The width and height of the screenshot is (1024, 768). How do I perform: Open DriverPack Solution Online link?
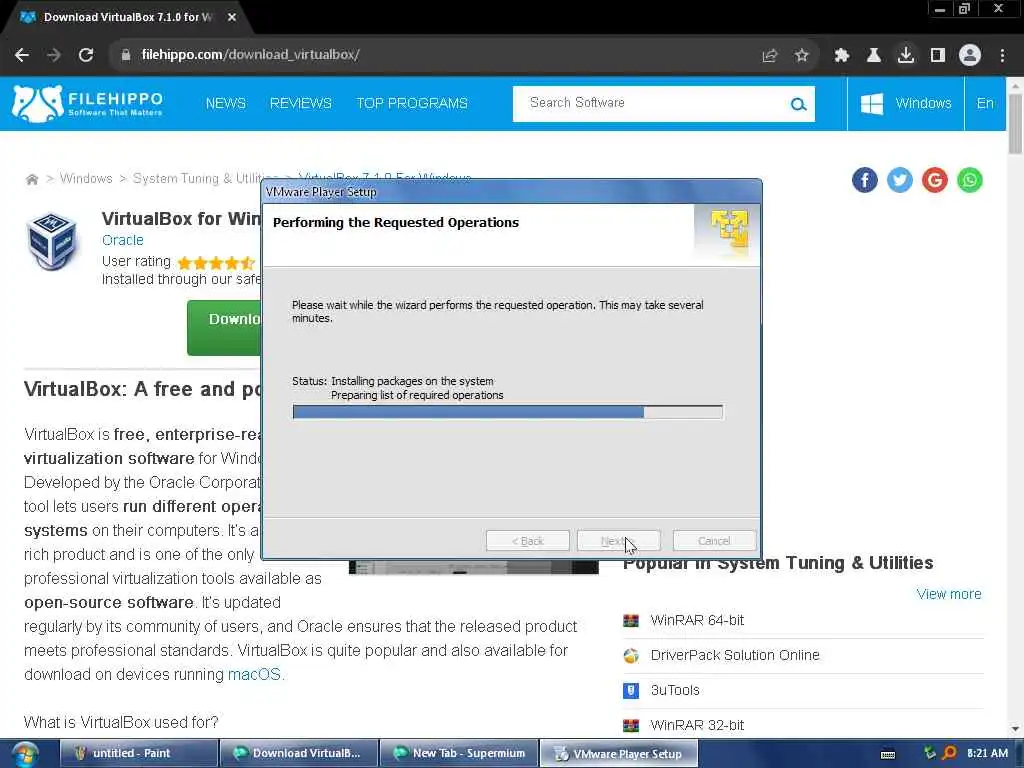[x=735, y=656]
